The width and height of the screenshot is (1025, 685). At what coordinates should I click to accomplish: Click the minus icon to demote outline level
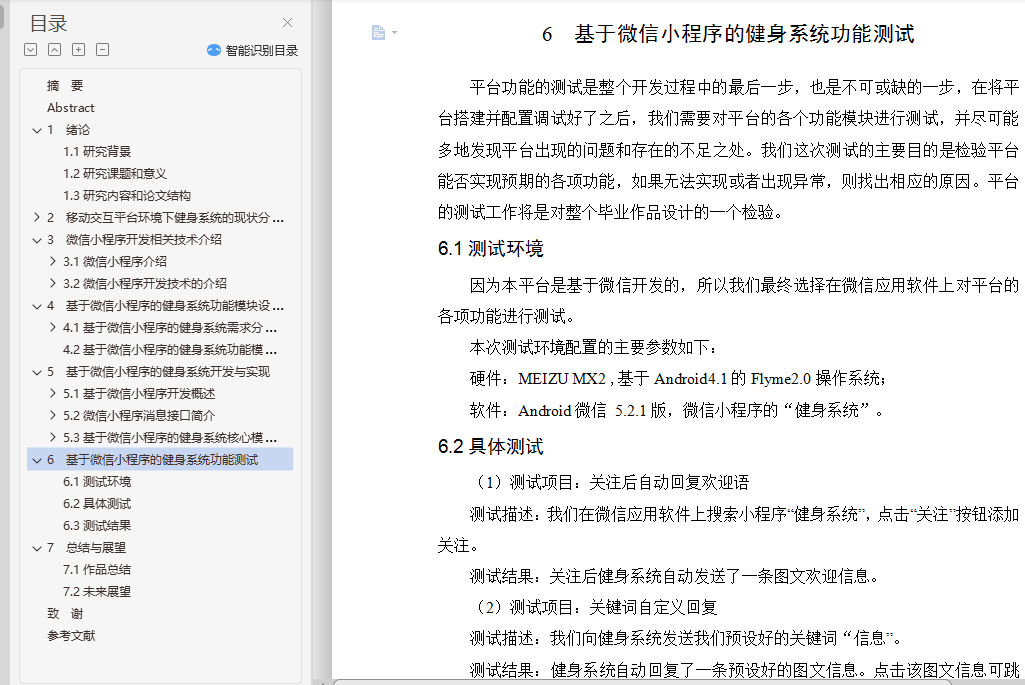click(103, 50)
